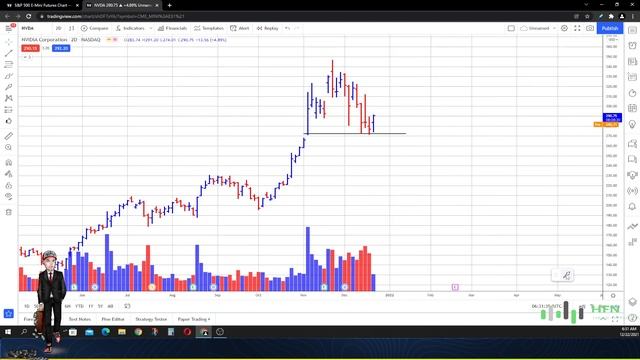Image resolution: width=640 pixels, height=360 pixels.
Task: Click the blue buy price button
Action: (x=61, y=48)
